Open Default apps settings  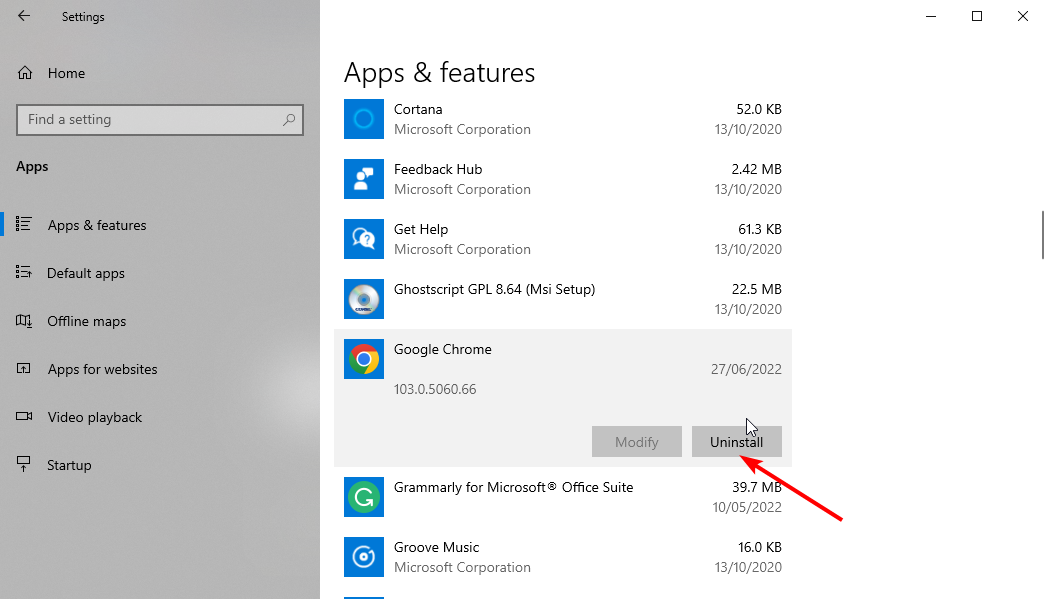[85, 273]
